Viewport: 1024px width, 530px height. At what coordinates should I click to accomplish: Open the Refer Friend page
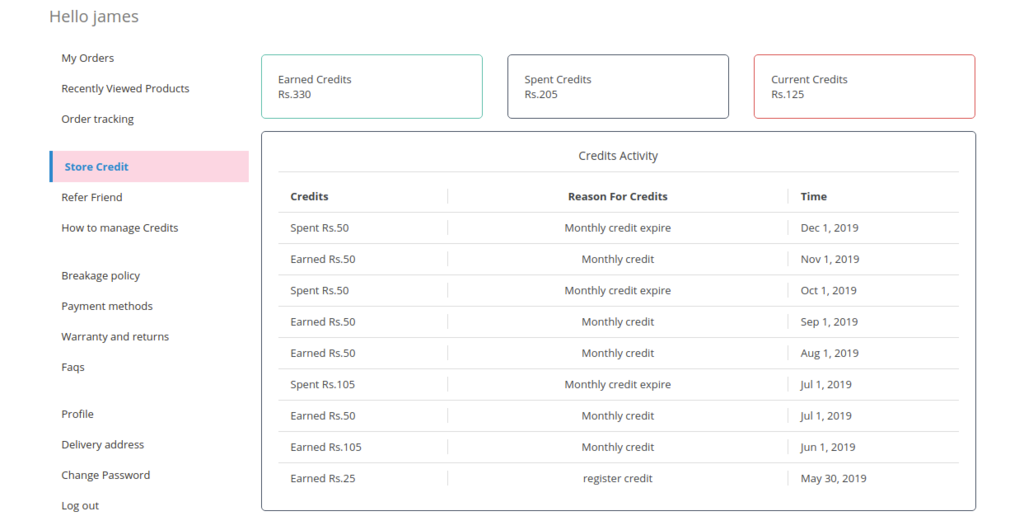(91, 197)
